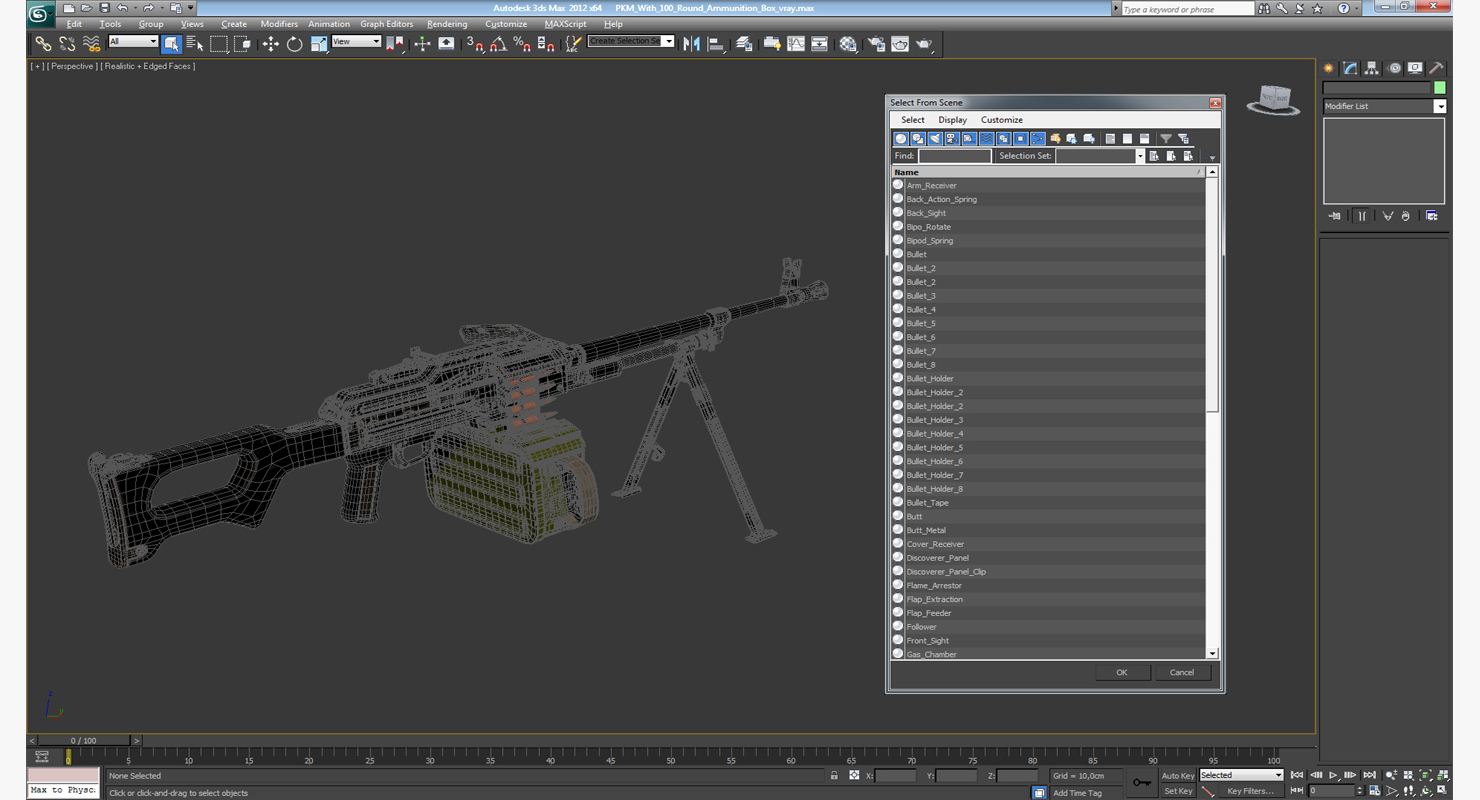Image resolution: width=1480 pixels, height=800 pixels.
Task: Open the Selection Set dropdown in the dialog
Action: click(x=1139, y=156)
